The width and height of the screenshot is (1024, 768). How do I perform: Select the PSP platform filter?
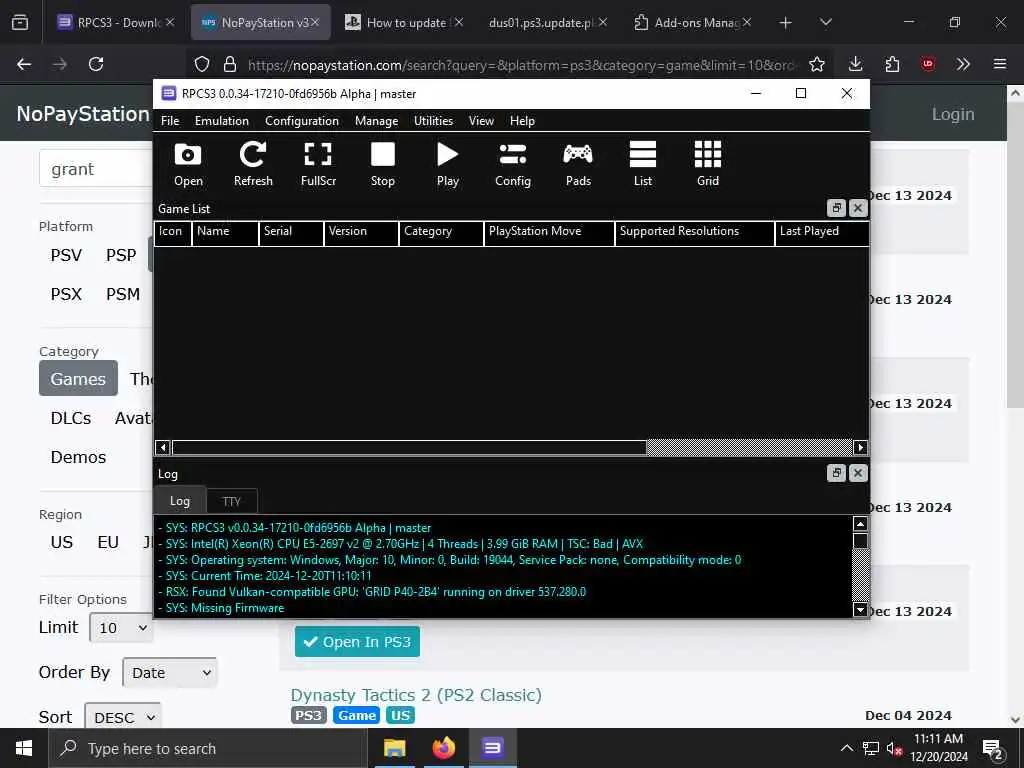[x=121, y=255]
